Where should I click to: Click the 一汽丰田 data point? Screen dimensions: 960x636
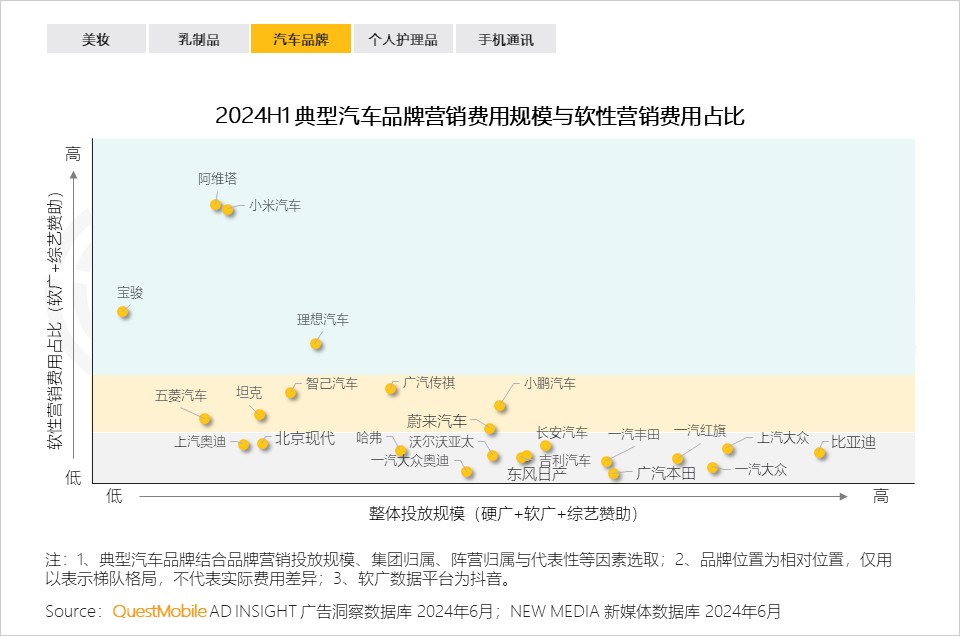tap(607, 462)
